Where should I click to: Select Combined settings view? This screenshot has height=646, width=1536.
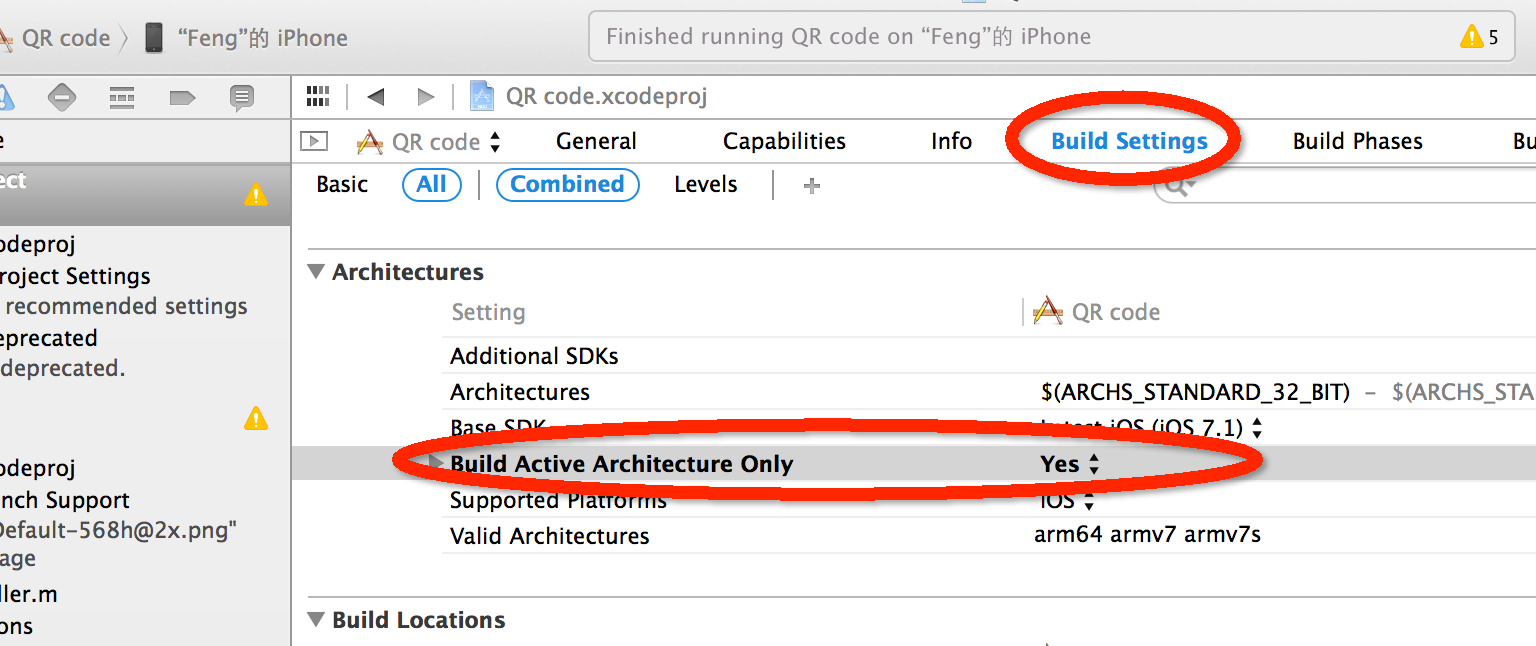[567, 185]
